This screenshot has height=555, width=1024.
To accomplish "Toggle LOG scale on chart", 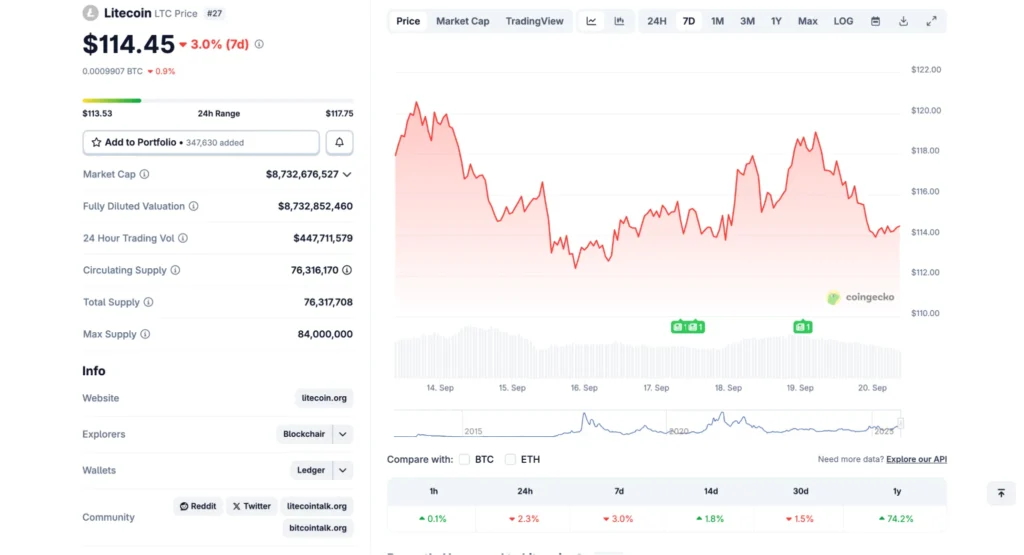I will coord(843,21).
